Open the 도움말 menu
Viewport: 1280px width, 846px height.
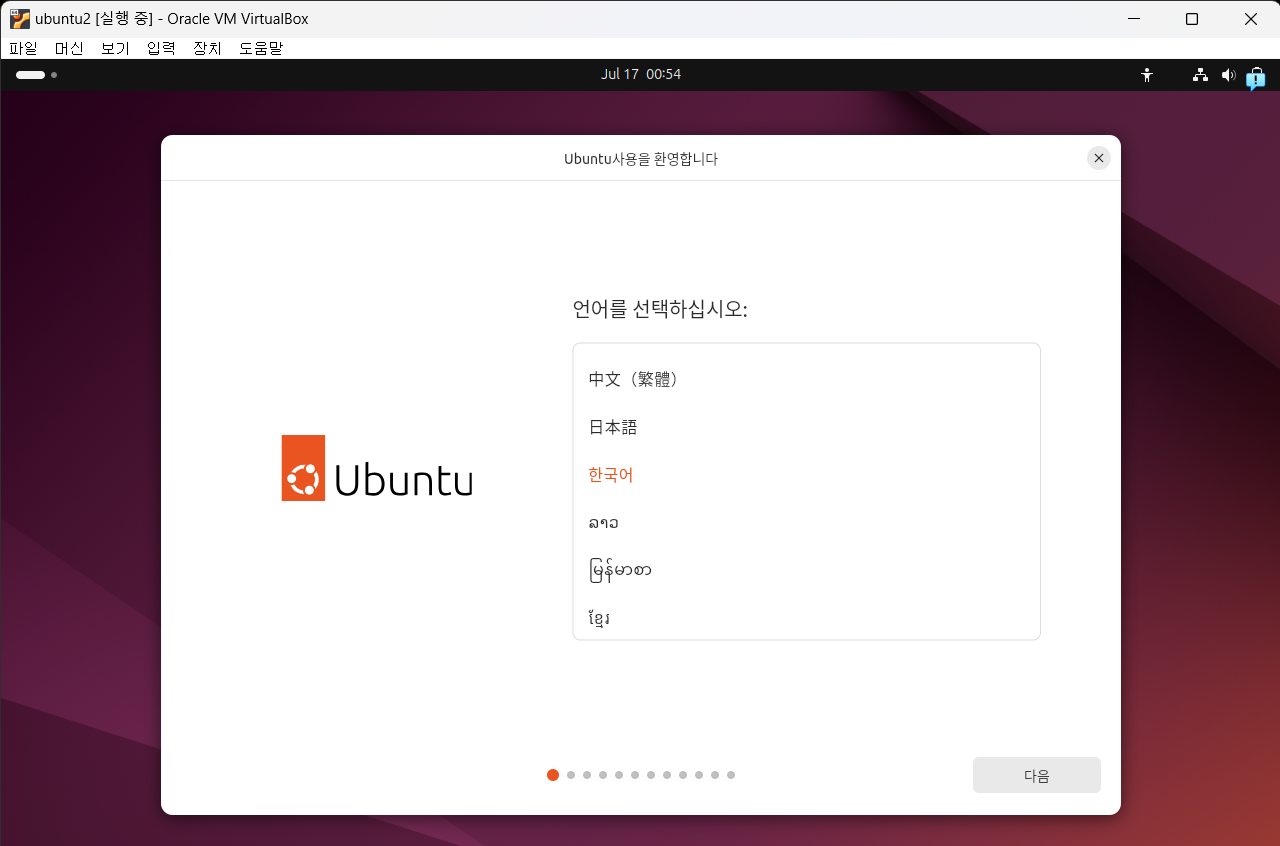261,48
